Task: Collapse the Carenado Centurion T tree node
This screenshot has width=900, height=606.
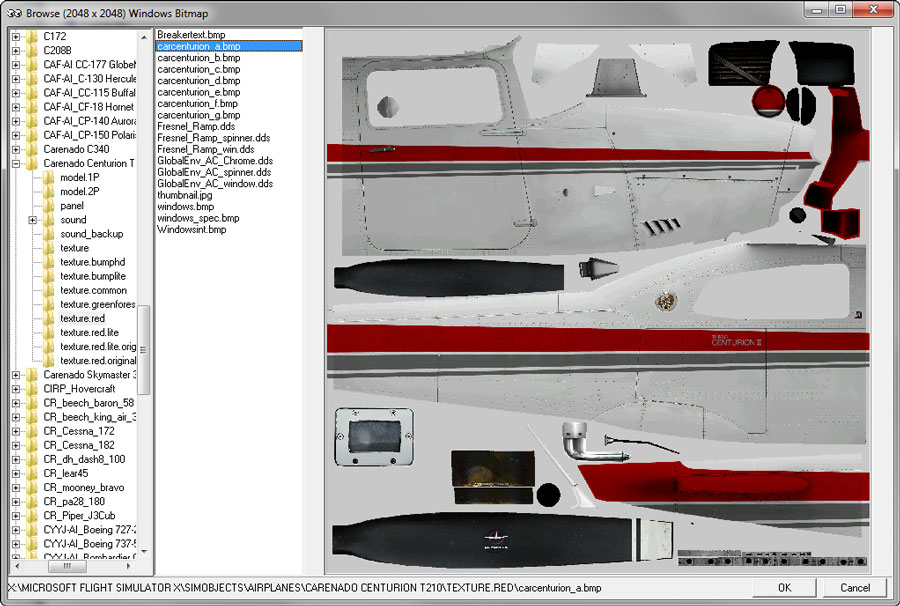Action: [x=16, y=163]
